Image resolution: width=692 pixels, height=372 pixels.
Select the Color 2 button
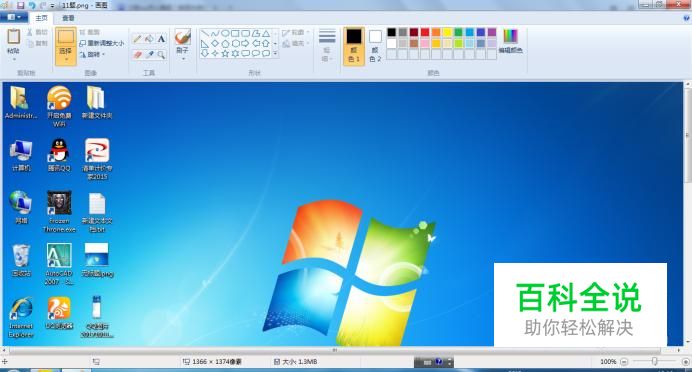tap(375, 46)
